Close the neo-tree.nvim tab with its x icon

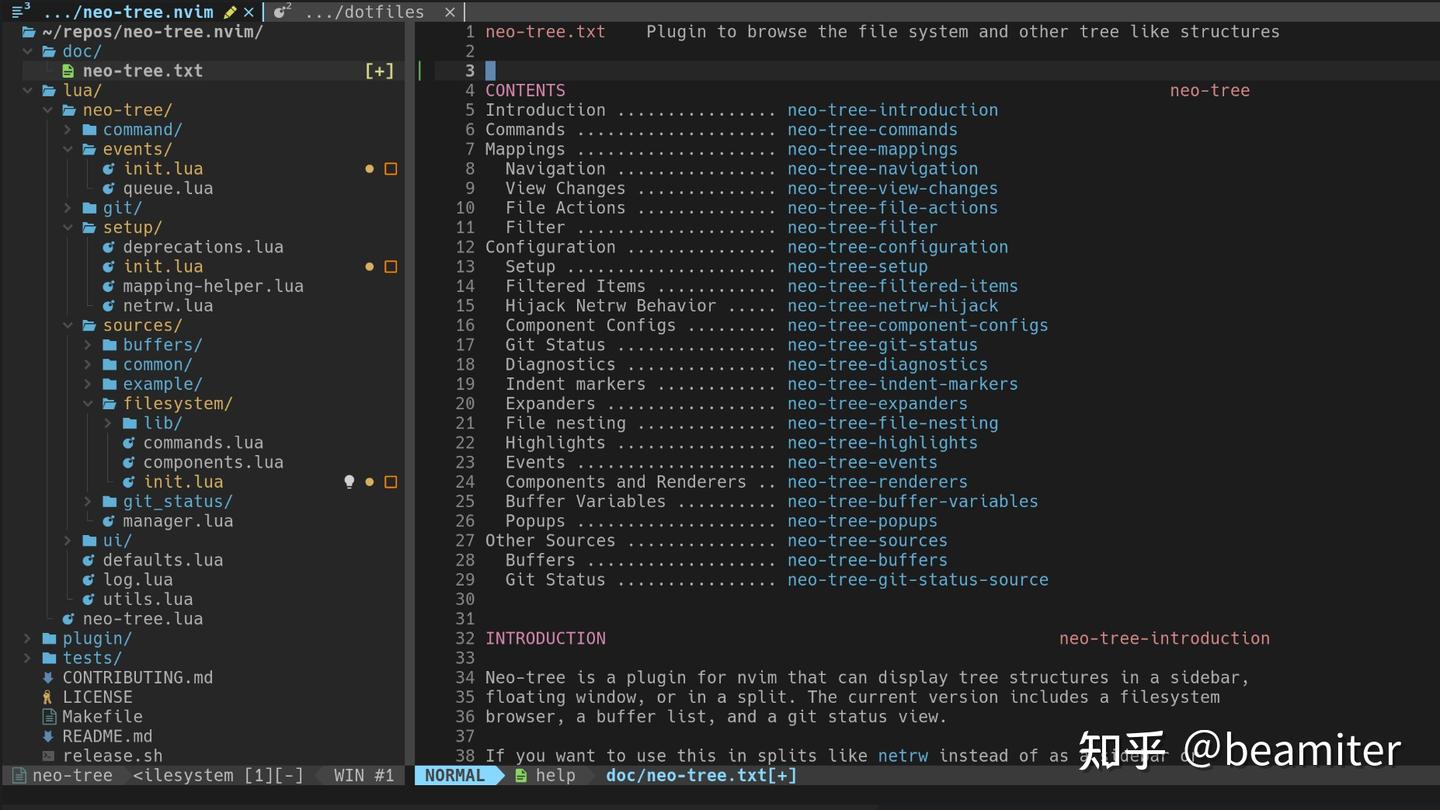tap(249, 12)
